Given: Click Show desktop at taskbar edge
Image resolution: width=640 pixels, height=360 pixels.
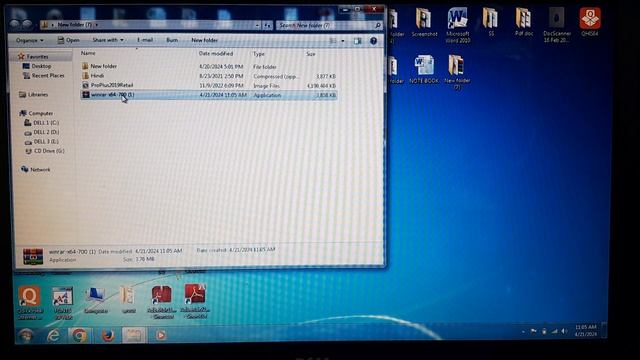Looking at the screenshot, I should [604, 330].
